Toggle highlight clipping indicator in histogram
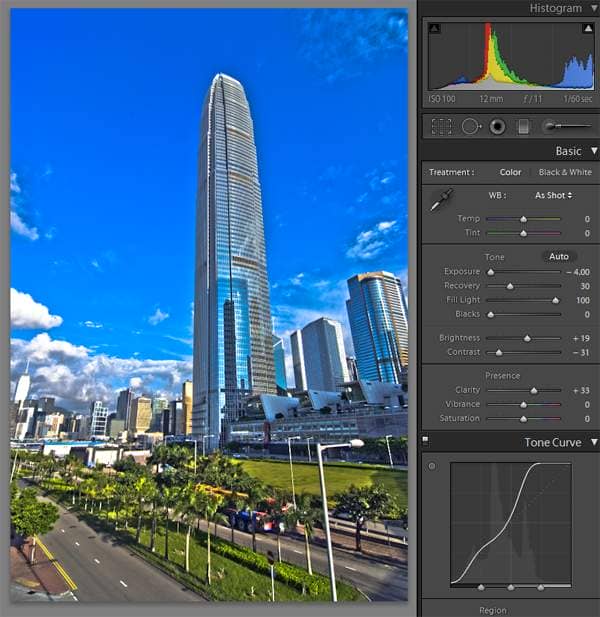Viewport: 600px width, 617px height. (x=587, y=29)
